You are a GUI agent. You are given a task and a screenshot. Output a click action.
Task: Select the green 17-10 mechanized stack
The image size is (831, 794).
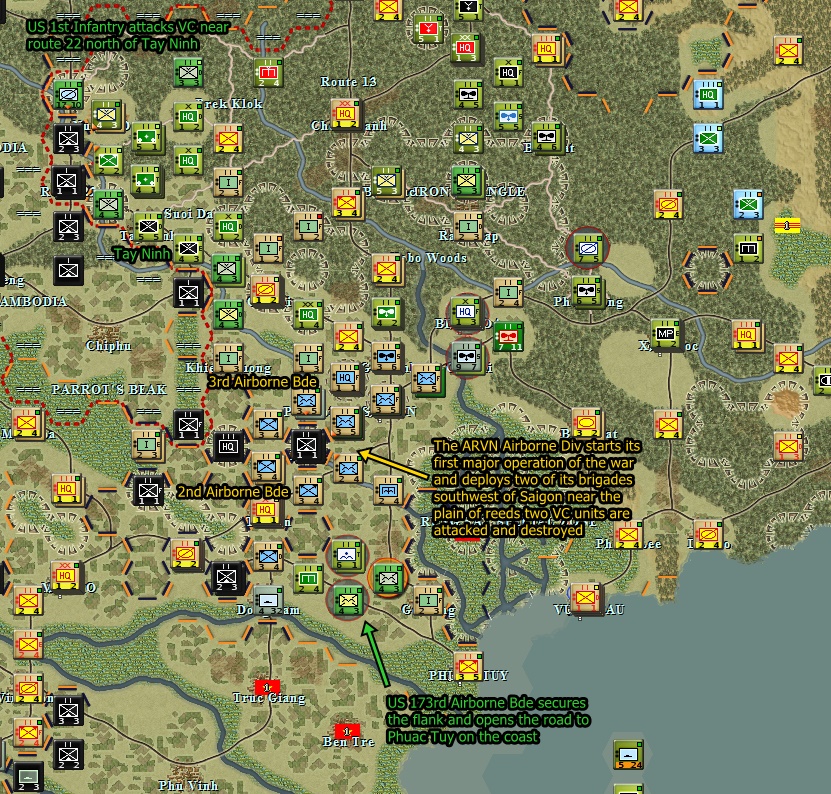coord(68,94)
